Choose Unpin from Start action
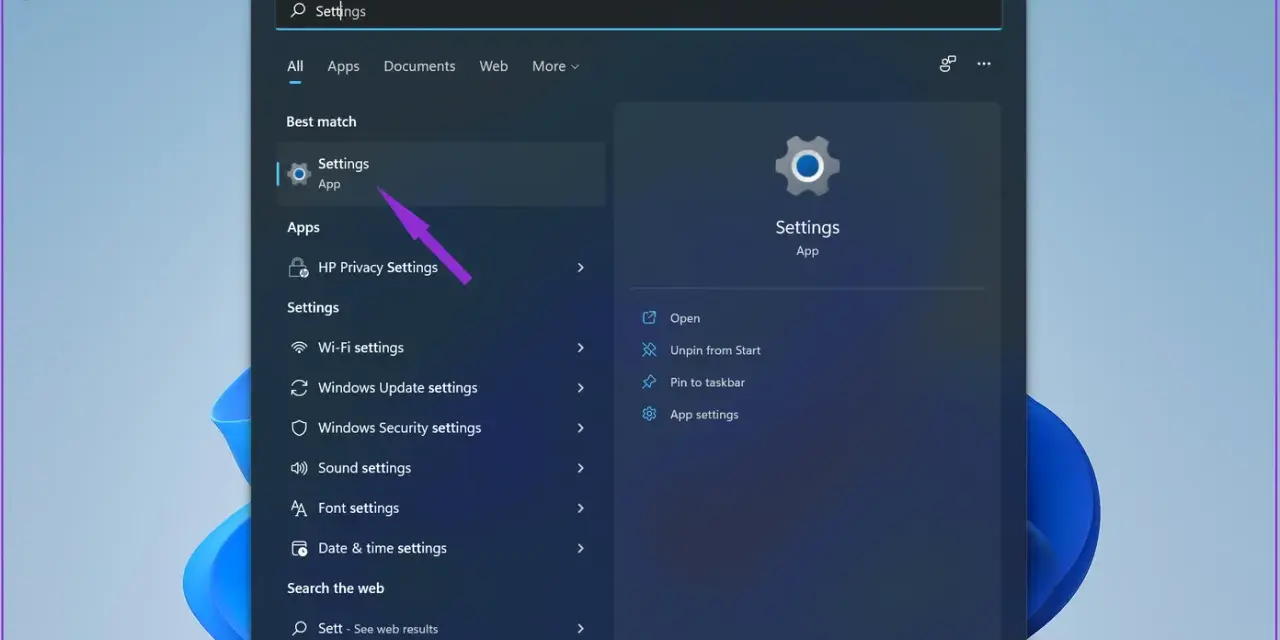The image size is (1280, 640). (715, 350)
